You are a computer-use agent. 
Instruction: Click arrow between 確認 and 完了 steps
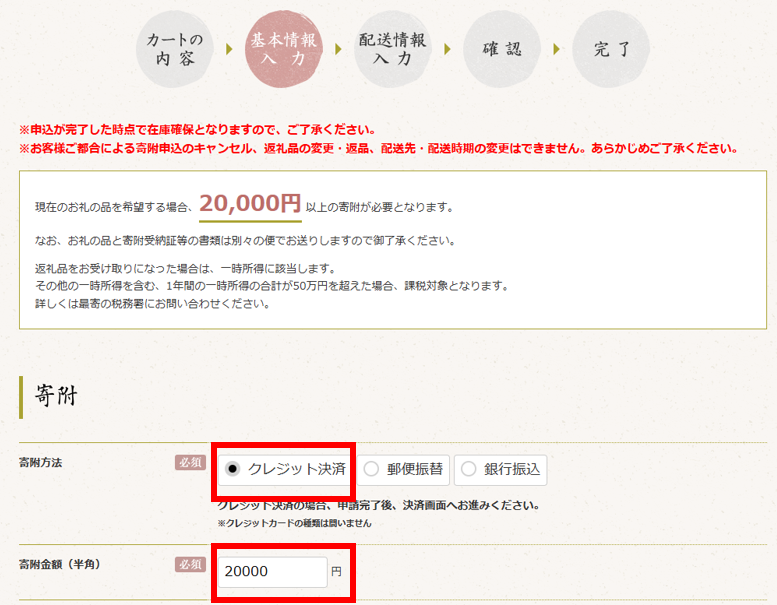(557, 49)
